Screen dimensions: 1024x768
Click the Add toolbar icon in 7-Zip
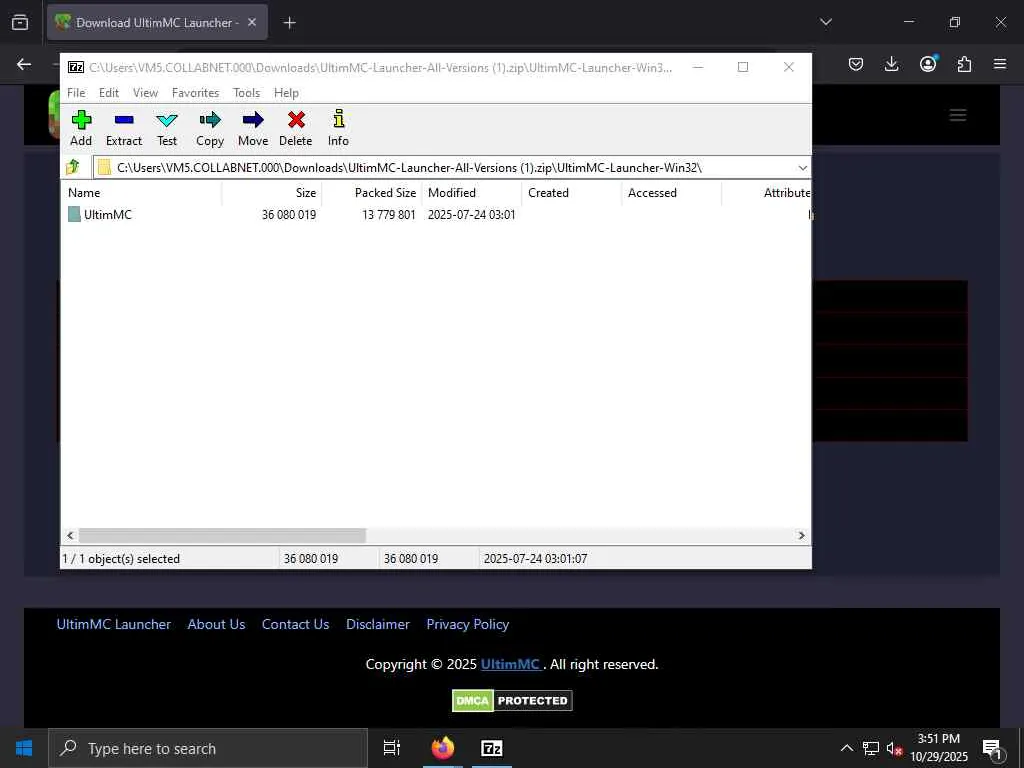pos(81,128)
